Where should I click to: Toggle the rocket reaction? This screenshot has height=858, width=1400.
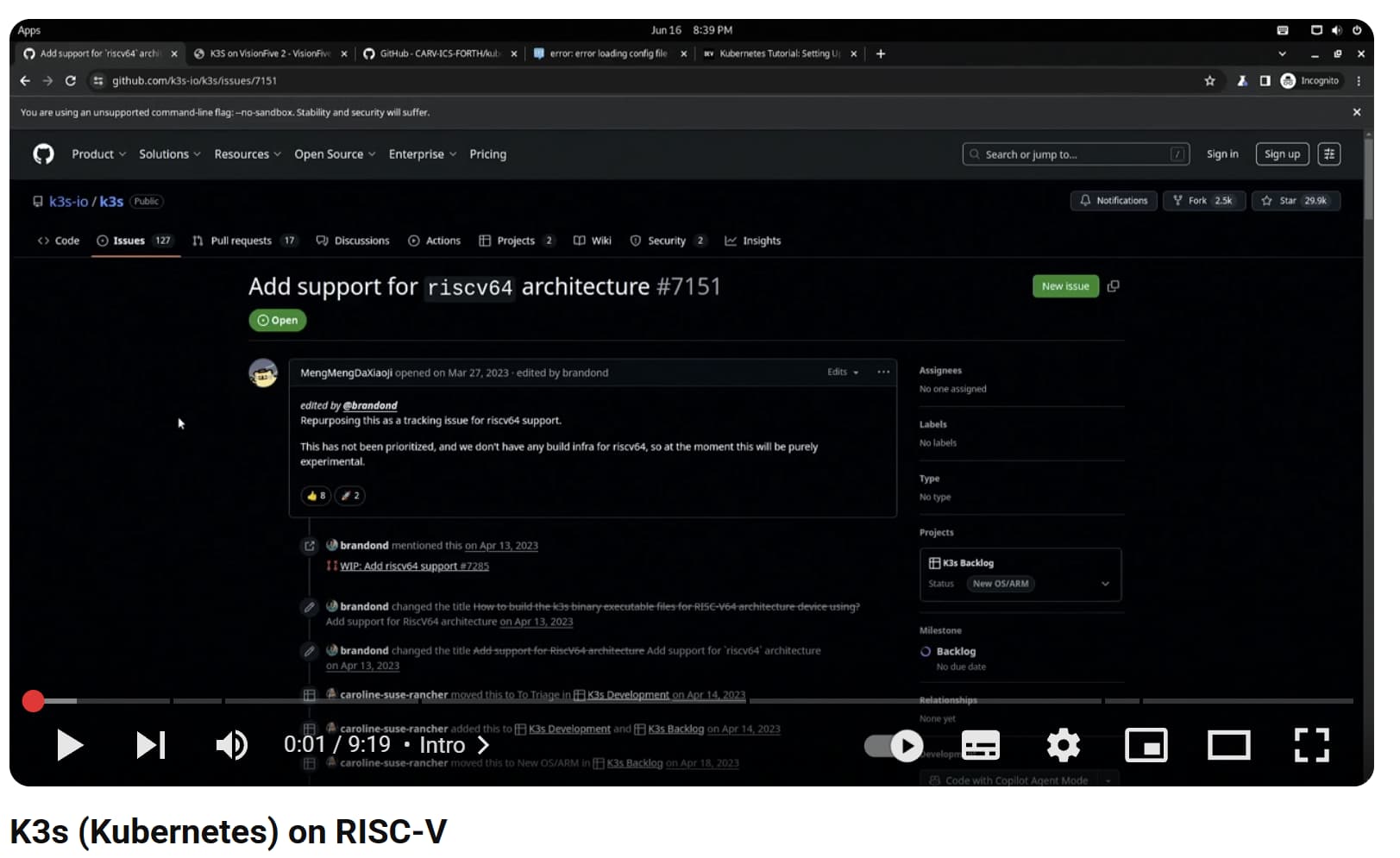(349, 496)
